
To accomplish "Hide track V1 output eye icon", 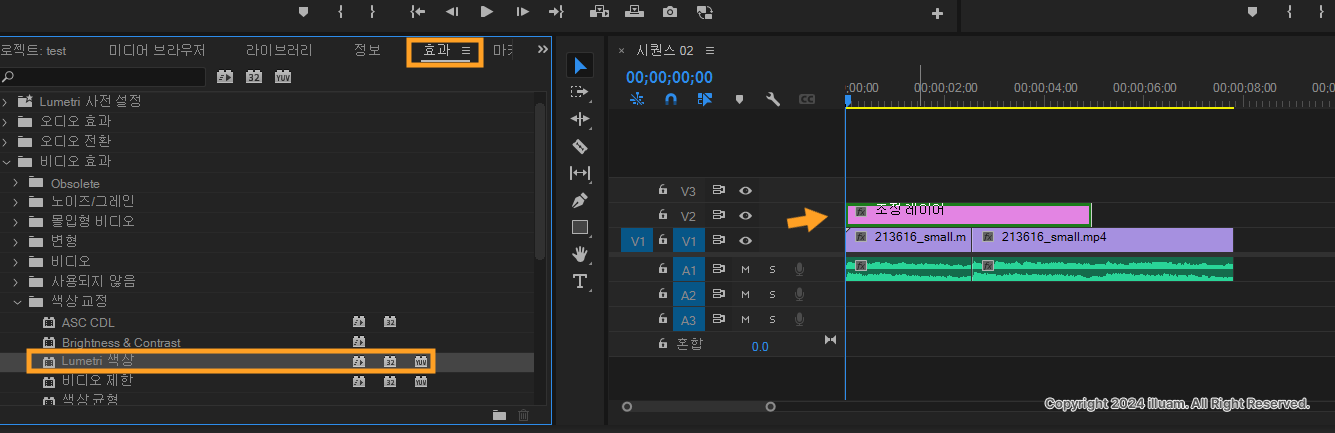I will 746,241.
